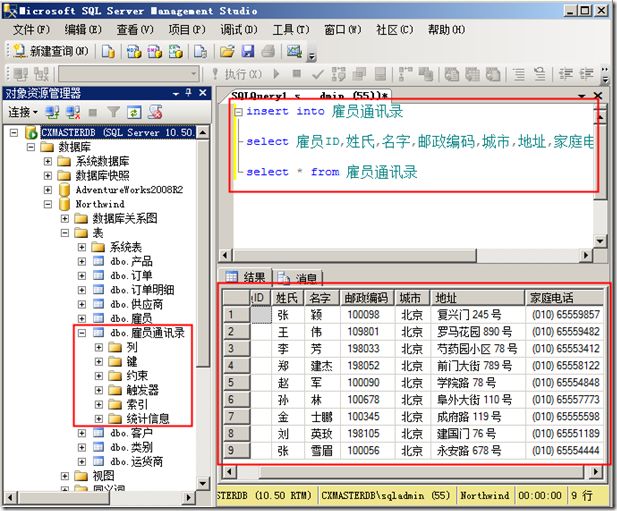Click the Results to Text icon
This screenshot has width=617, height=511.
point(451,74)
